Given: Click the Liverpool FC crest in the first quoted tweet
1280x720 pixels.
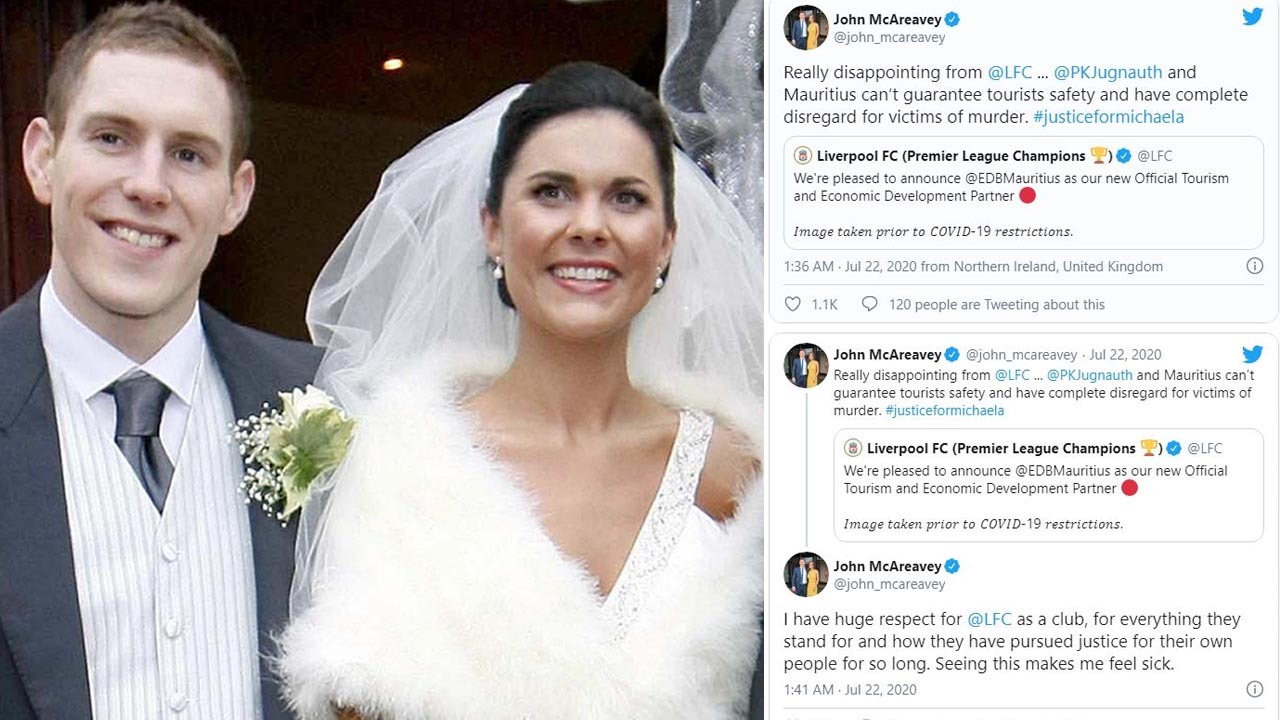Looking at the screenshot, I should tap(802, 156).
